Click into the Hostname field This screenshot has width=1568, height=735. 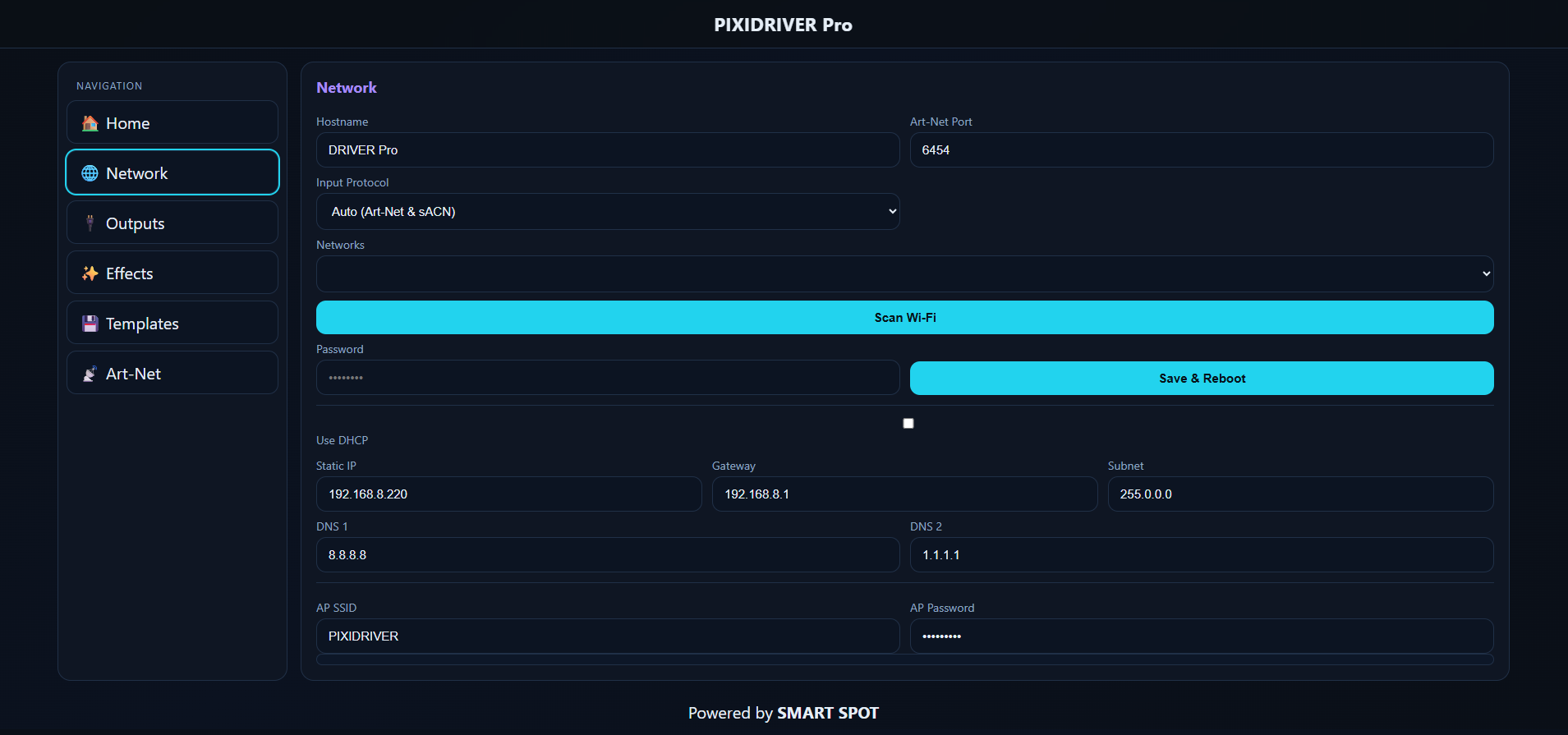(607, 150)
